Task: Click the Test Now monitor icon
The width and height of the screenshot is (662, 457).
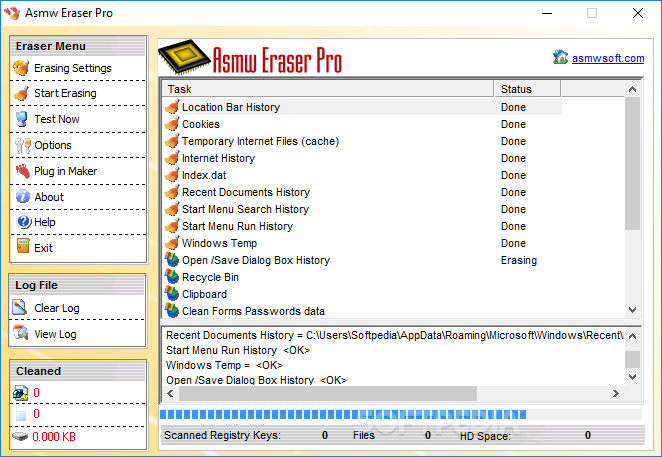Action: (22, 119)
